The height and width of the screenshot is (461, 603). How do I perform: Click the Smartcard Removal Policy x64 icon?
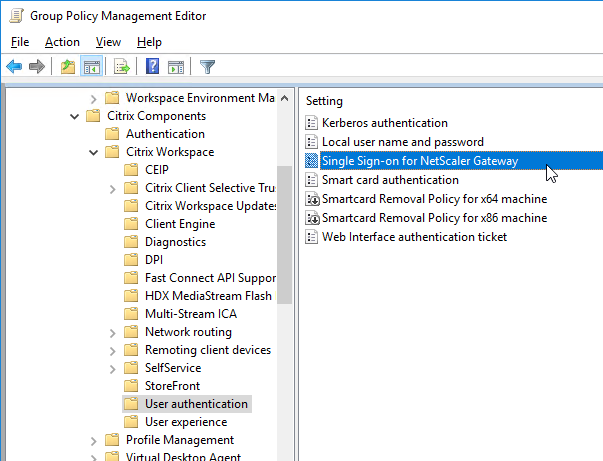tap(312, 199)
